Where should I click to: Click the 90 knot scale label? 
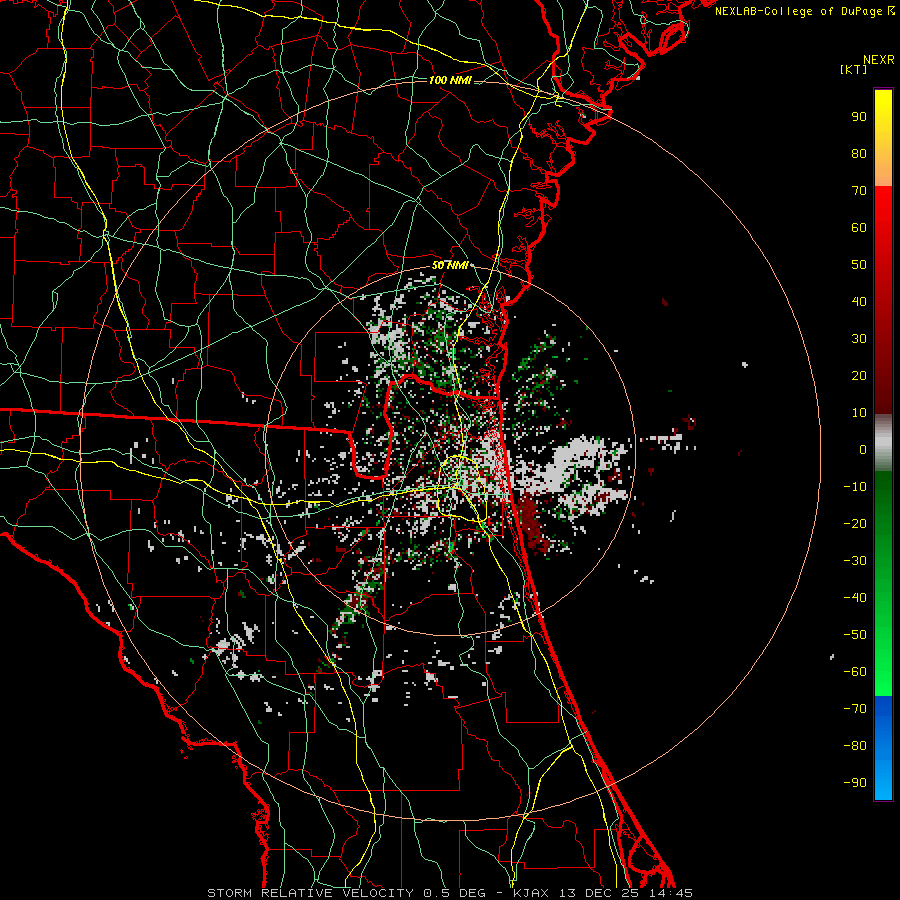[x=859, y=117]
